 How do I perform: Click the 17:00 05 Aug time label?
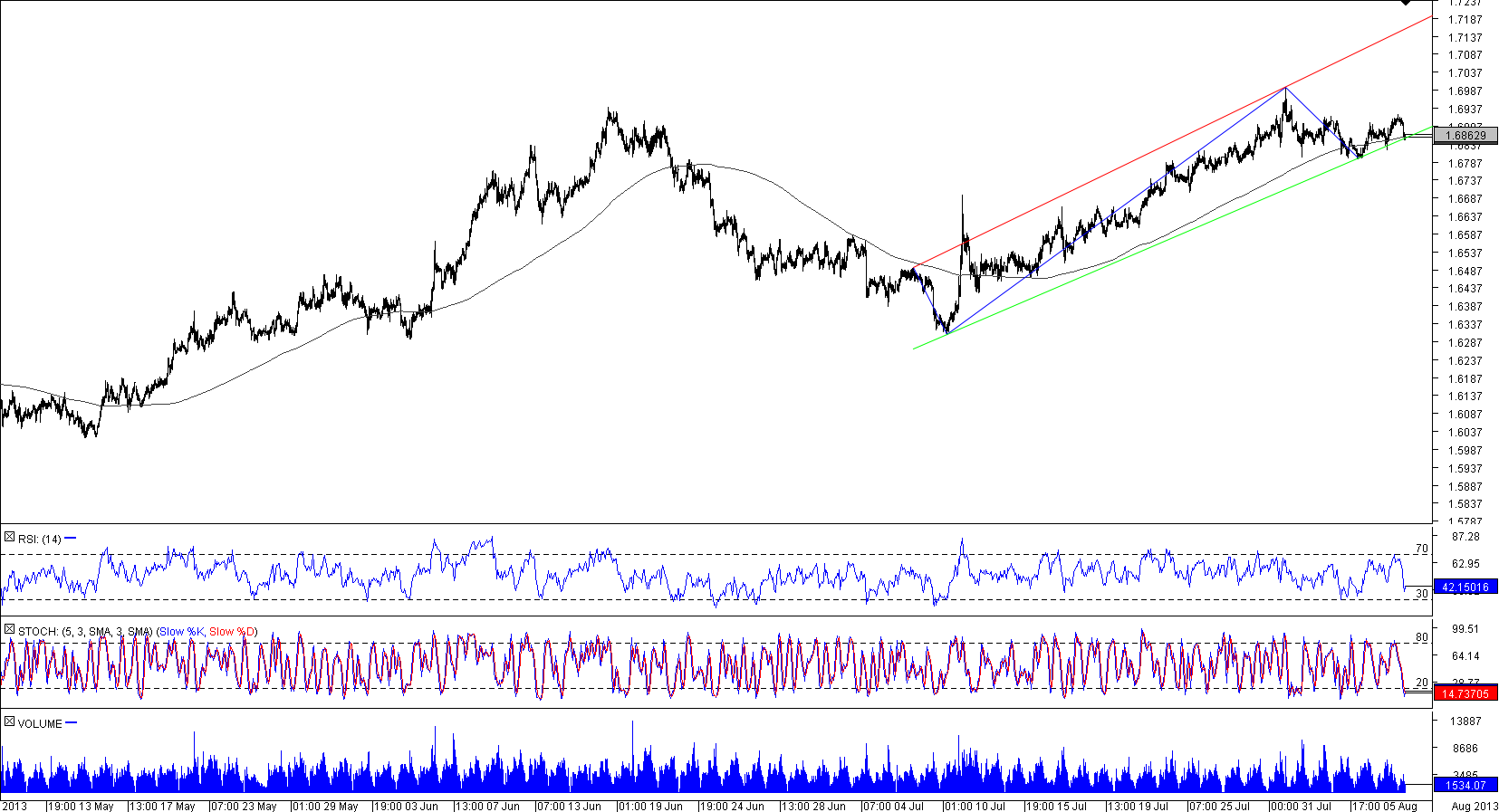tap(1385, 806)
